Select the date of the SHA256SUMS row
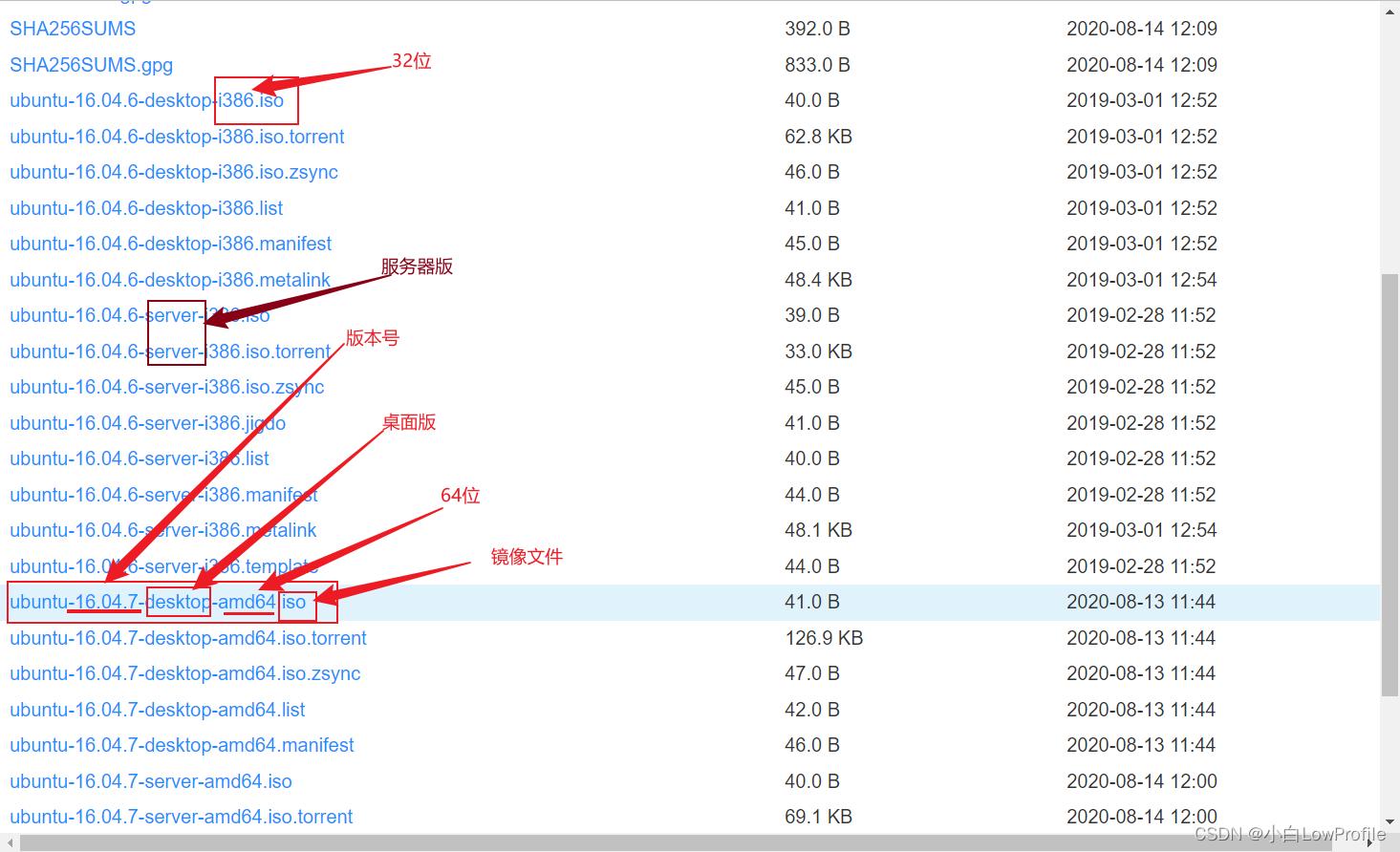 point(1142,29)
